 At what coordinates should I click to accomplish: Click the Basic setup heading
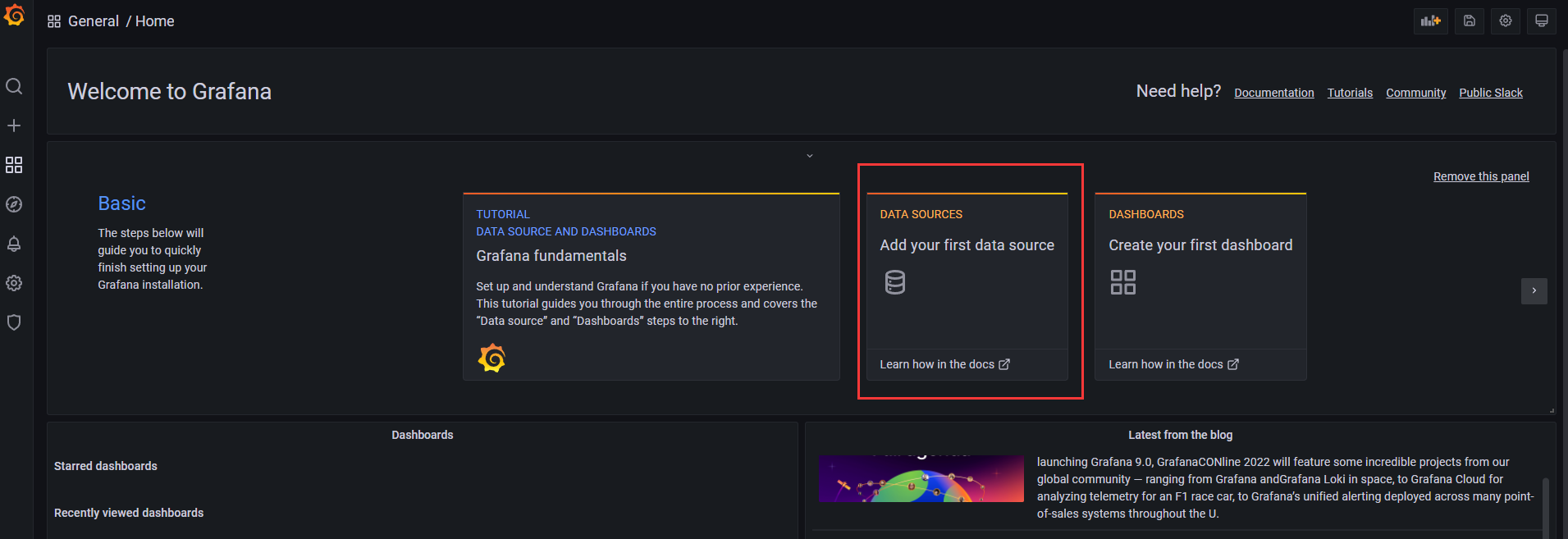tap(121, 203)
